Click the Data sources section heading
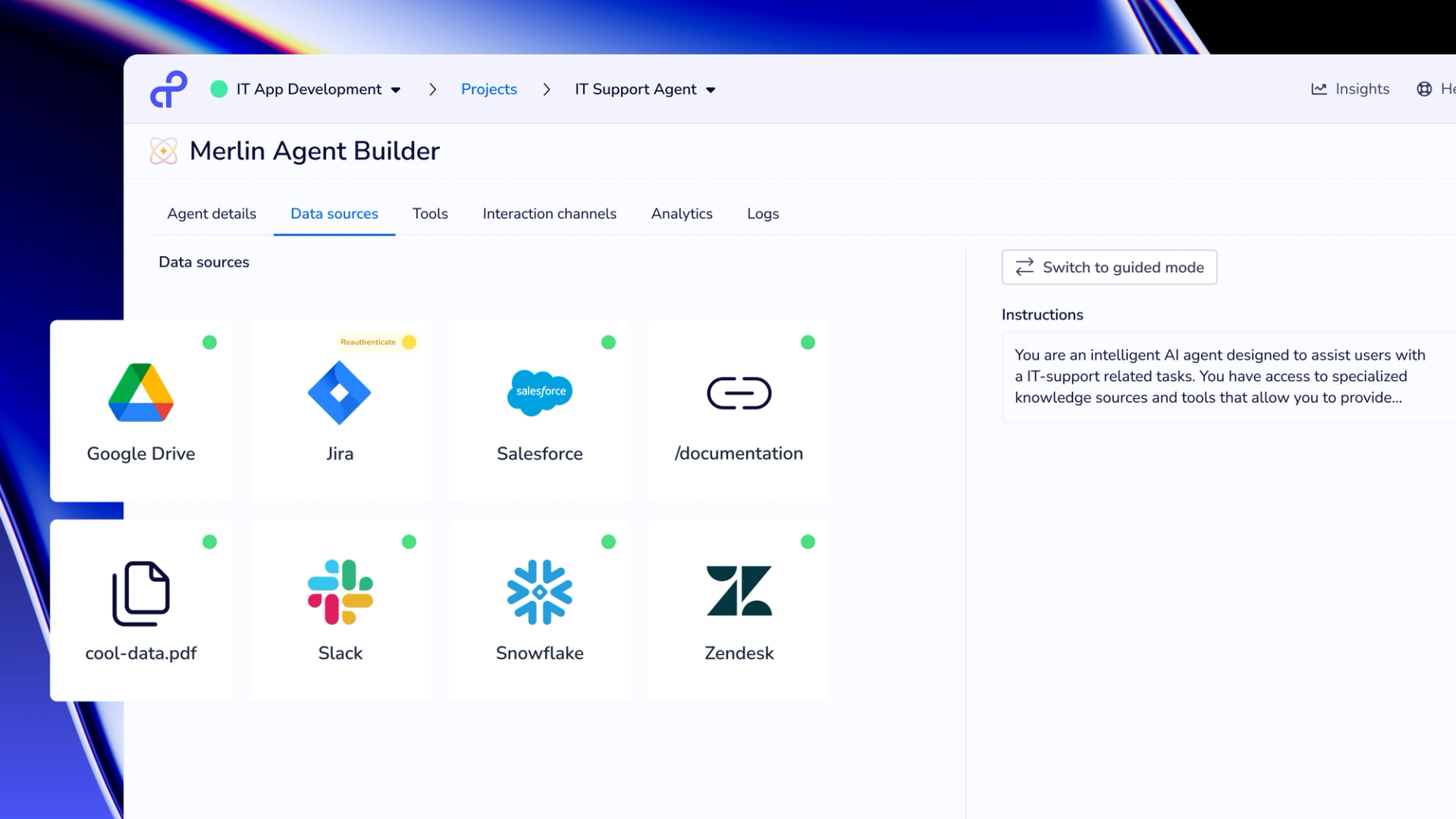 (x=204, y=262)
